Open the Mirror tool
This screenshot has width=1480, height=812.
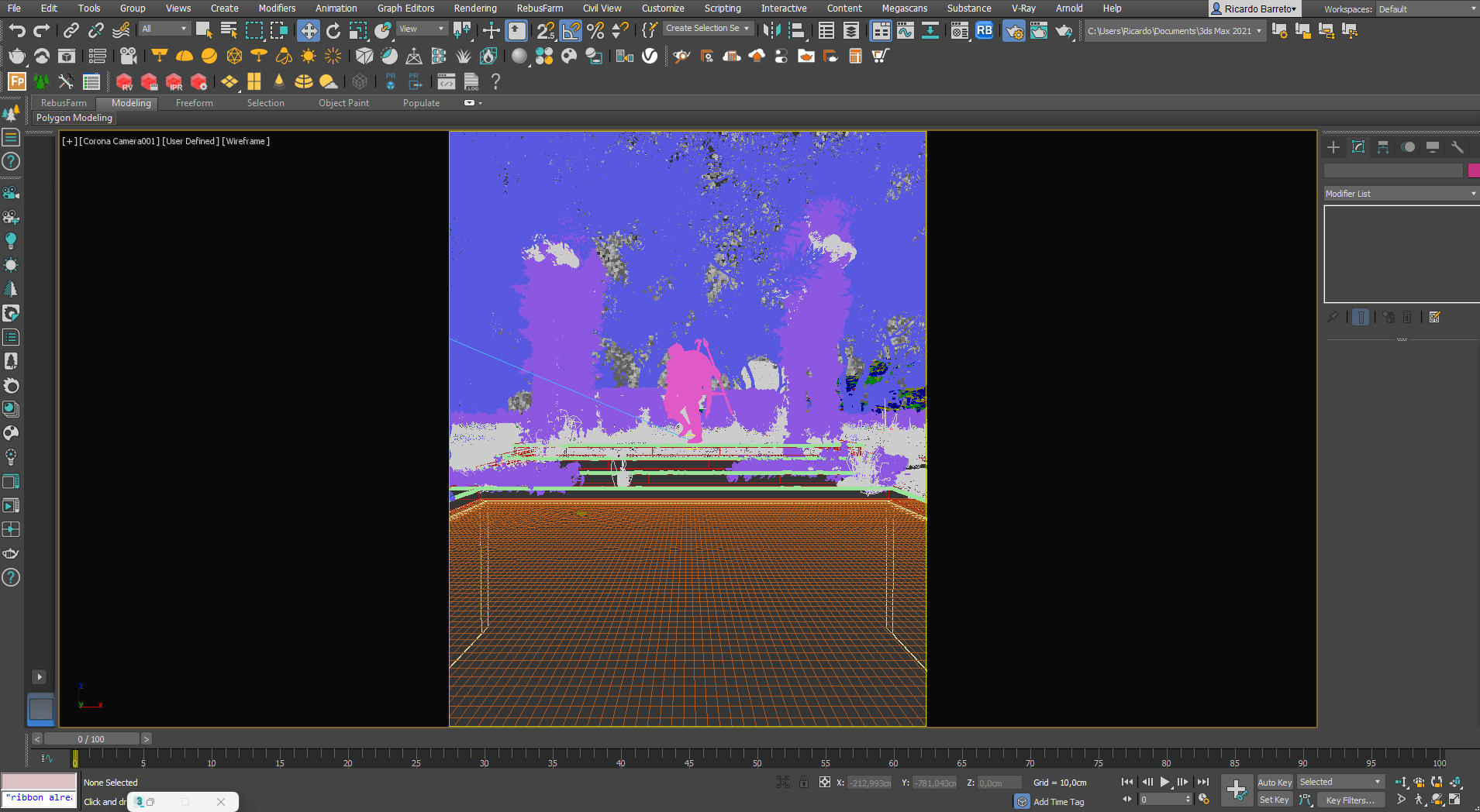click(x=771, y=30)
